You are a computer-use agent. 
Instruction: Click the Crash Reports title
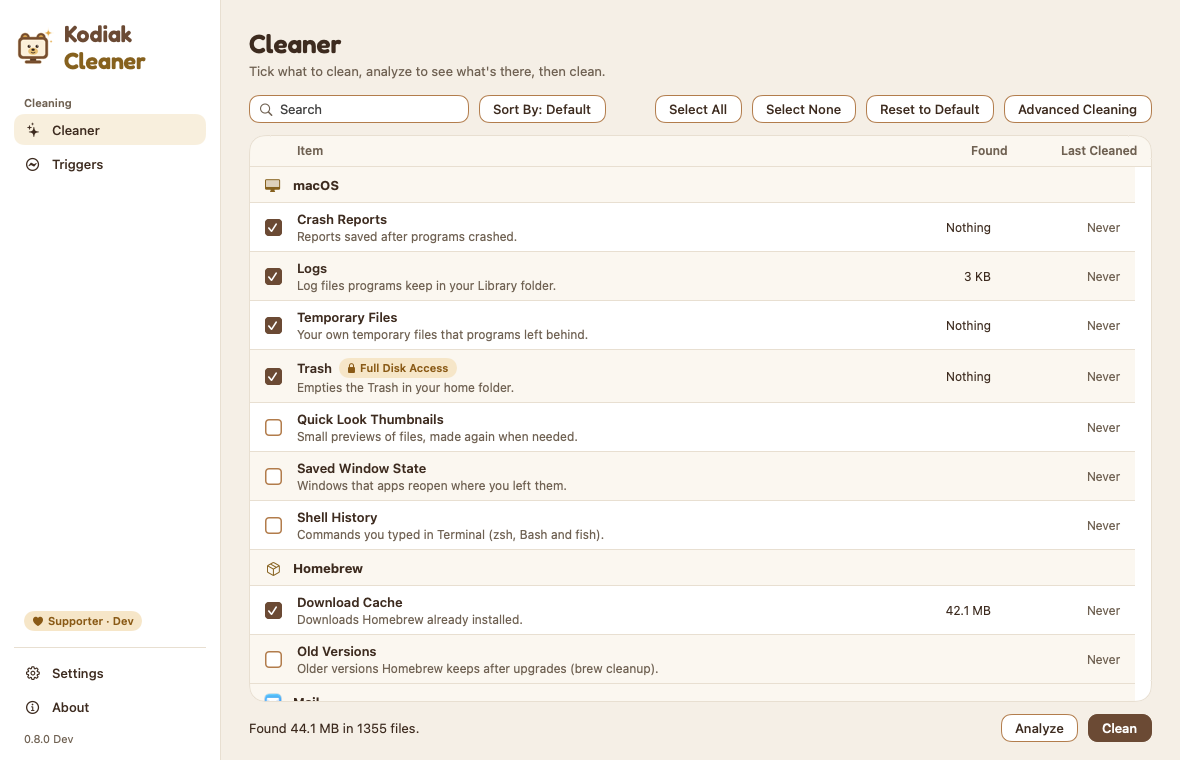342,220
